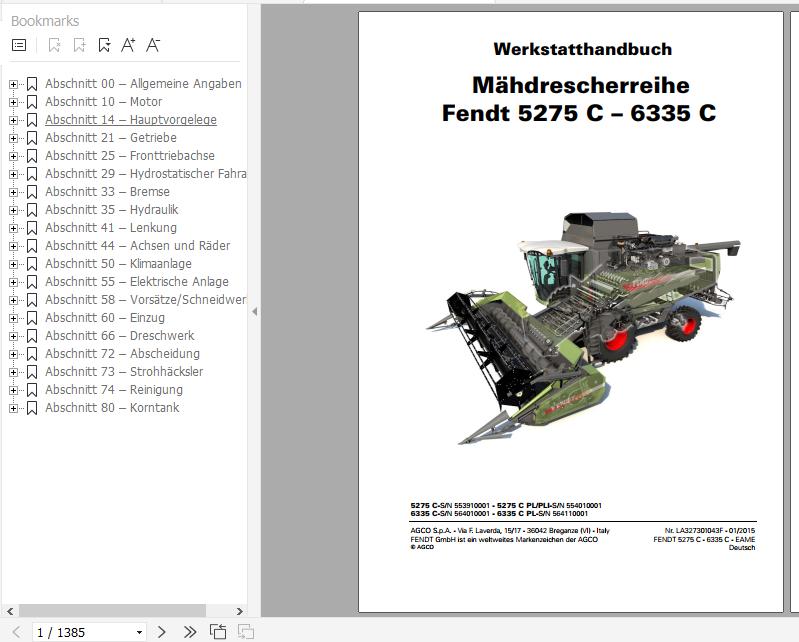Expand Abschnitt 25 – Fronttriebachse node
The width and height of the screenshot is (799, 642).
(x=13, y=156)
